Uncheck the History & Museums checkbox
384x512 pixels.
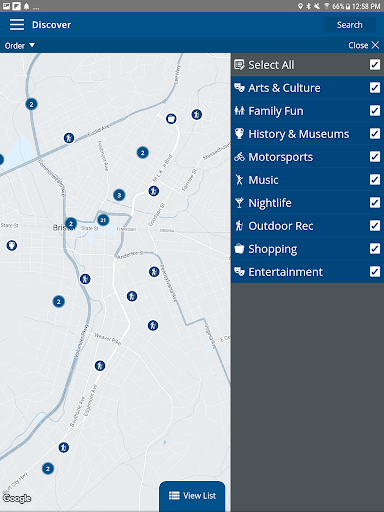[375, 134]
